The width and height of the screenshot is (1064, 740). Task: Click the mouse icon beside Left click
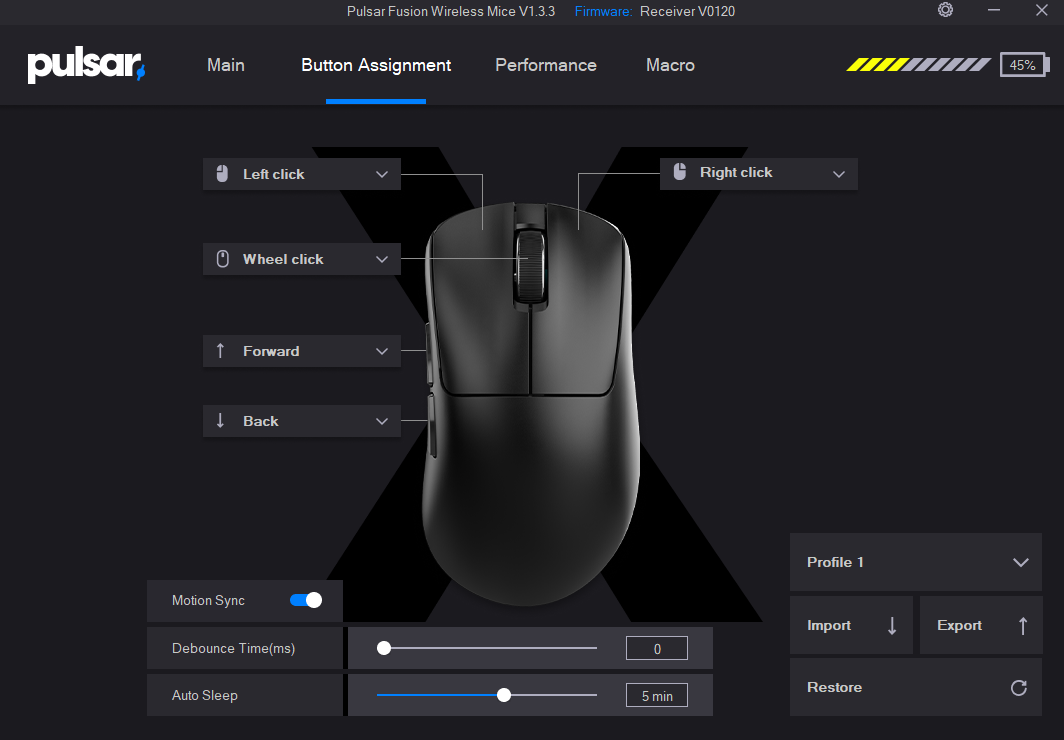pos(222,174)
